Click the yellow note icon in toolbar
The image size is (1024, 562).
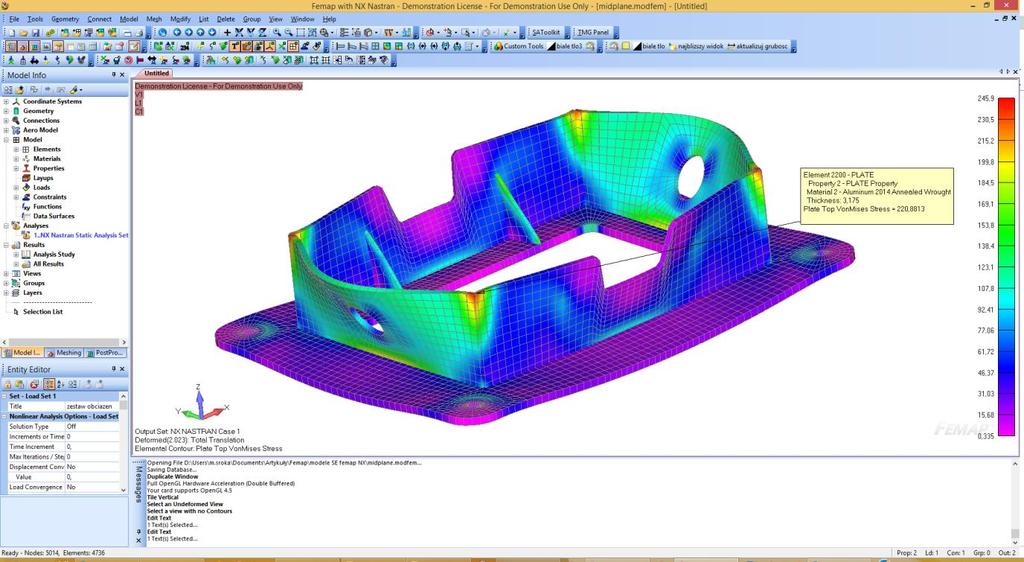pos(626,46)
